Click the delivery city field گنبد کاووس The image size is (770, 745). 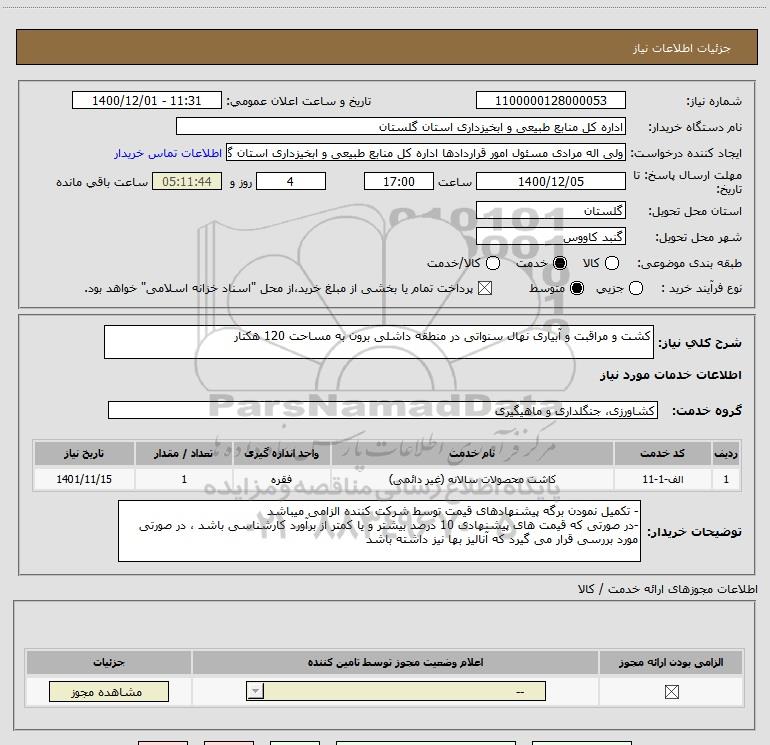550,237
